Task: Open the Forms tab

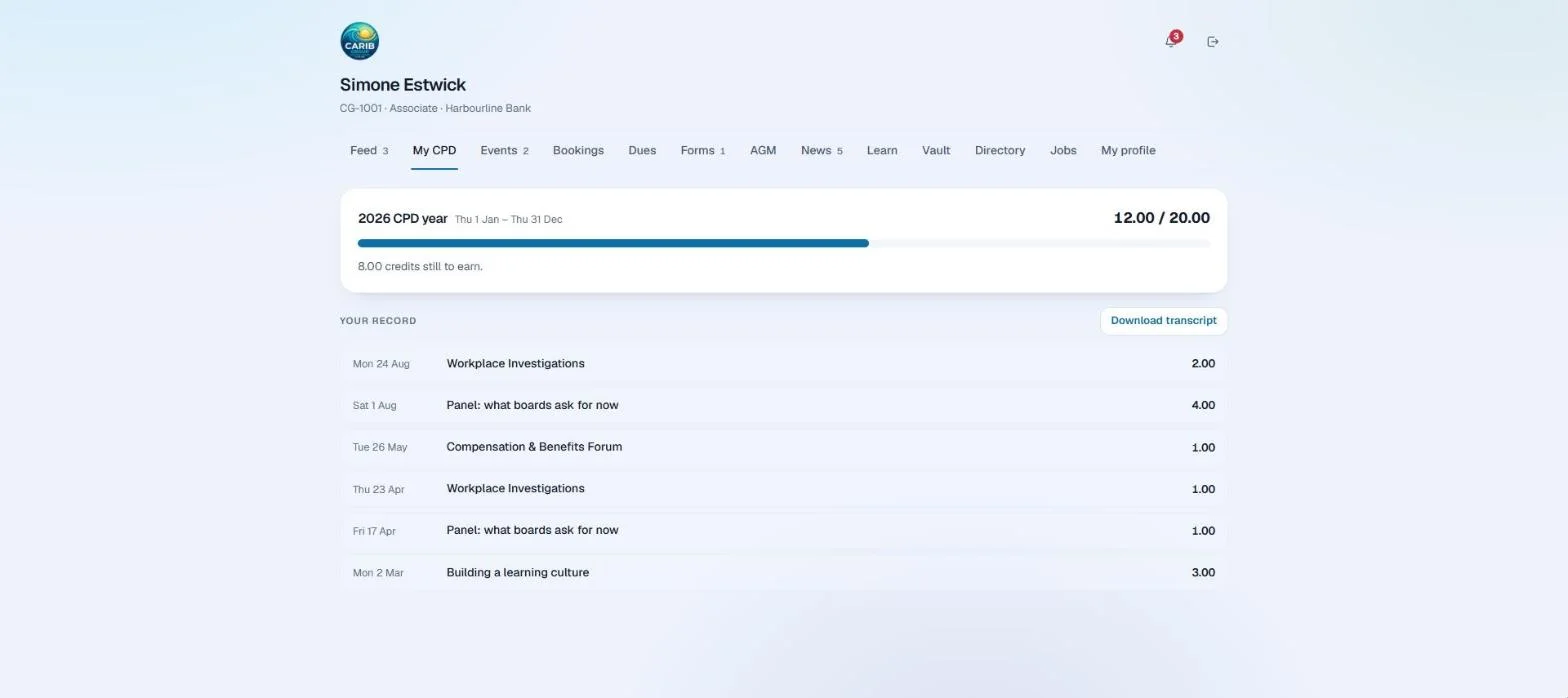Action: [703, 151]
